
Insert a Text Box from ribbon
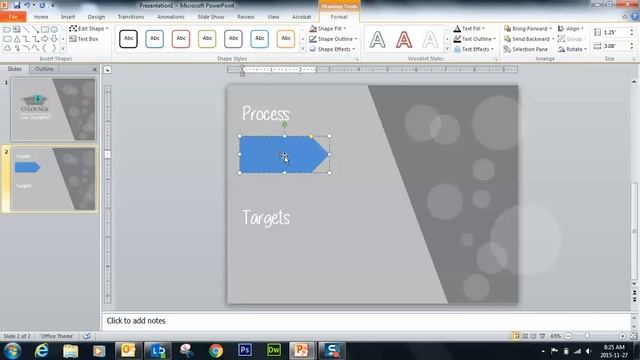point(84,39)
